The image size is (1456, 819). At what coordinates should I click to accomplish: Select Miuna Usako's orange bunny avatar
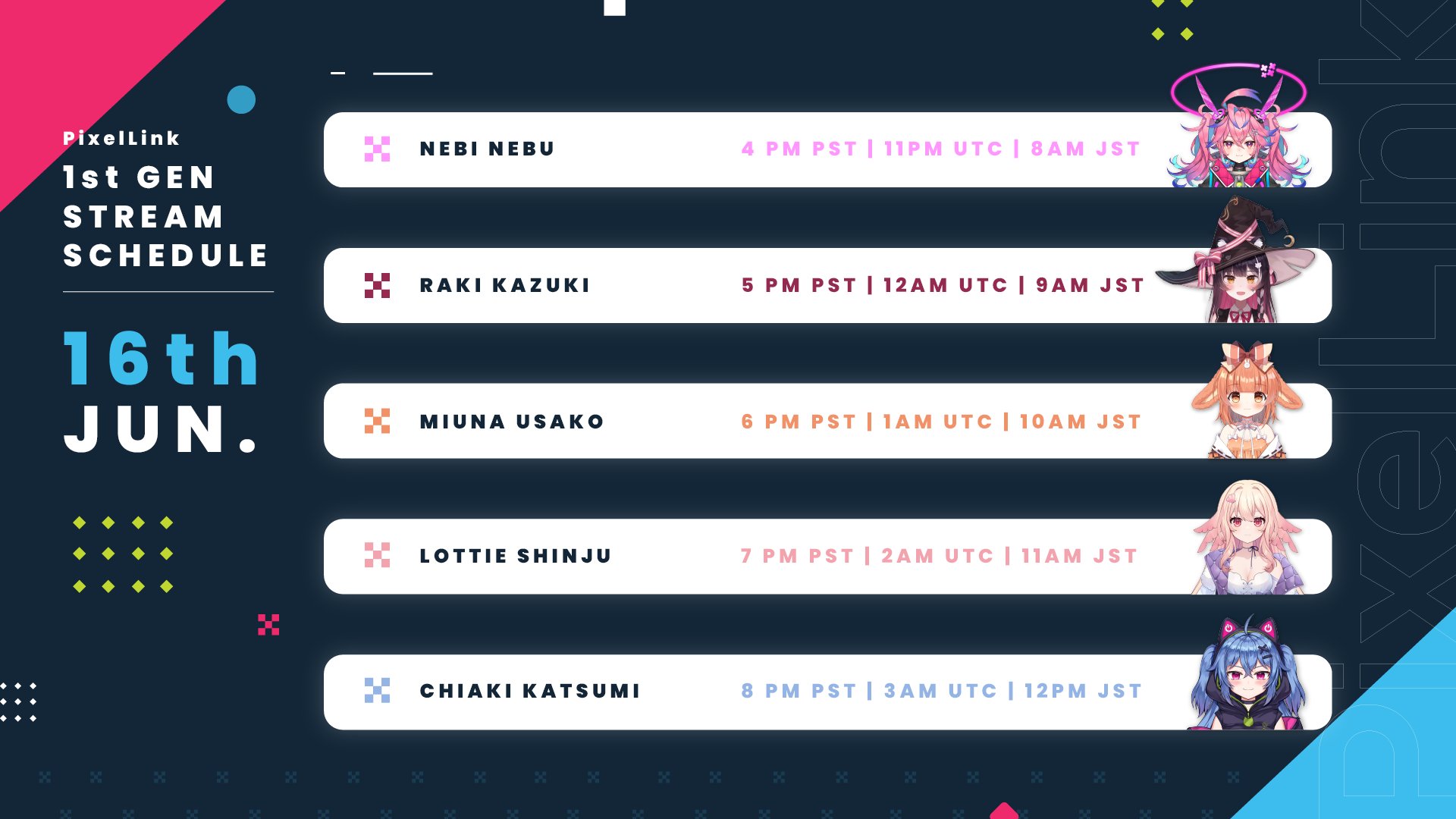point(1247,400)
